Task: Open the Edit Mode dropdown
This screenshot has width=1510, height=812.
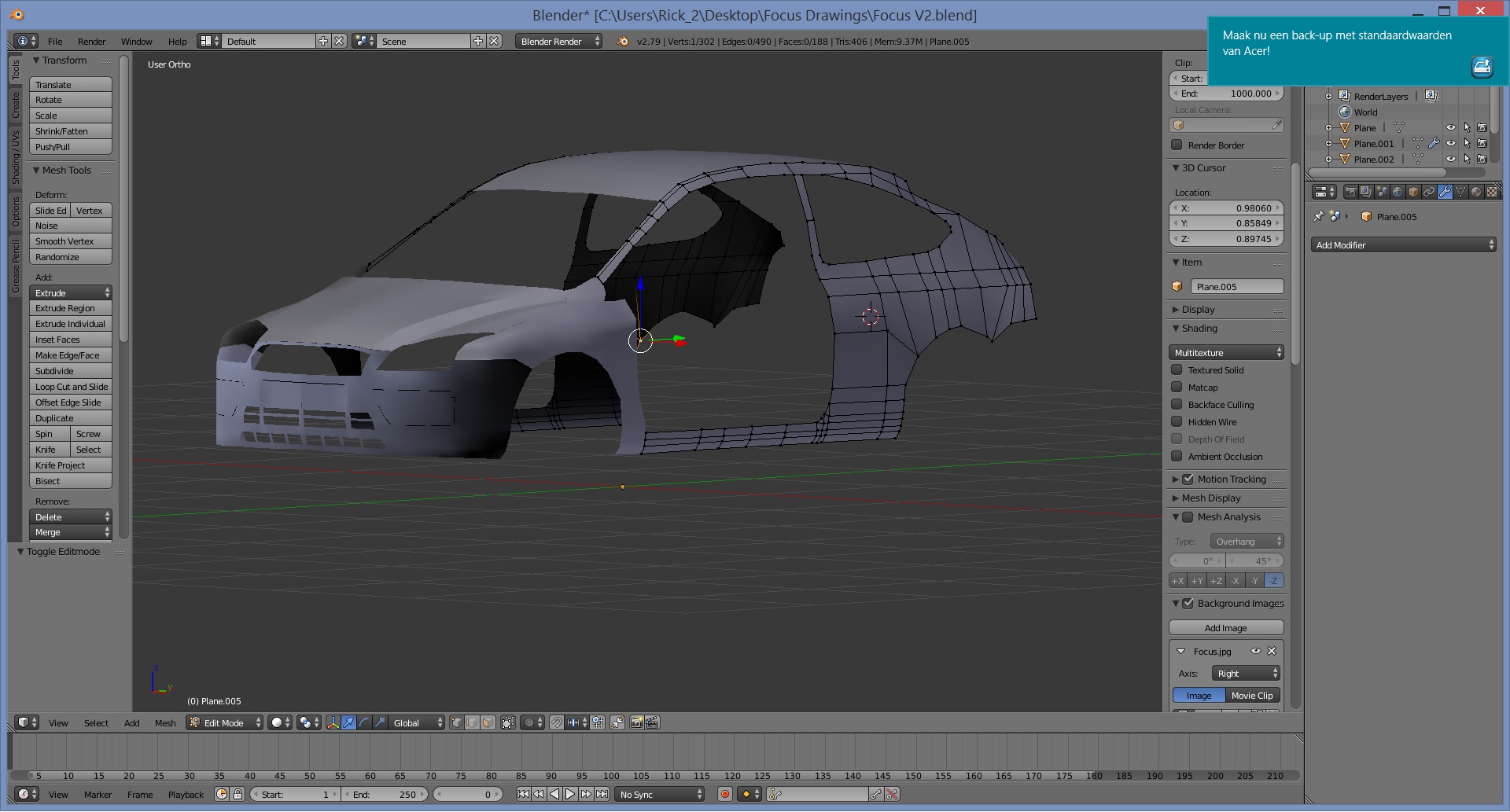Action: 225,722
